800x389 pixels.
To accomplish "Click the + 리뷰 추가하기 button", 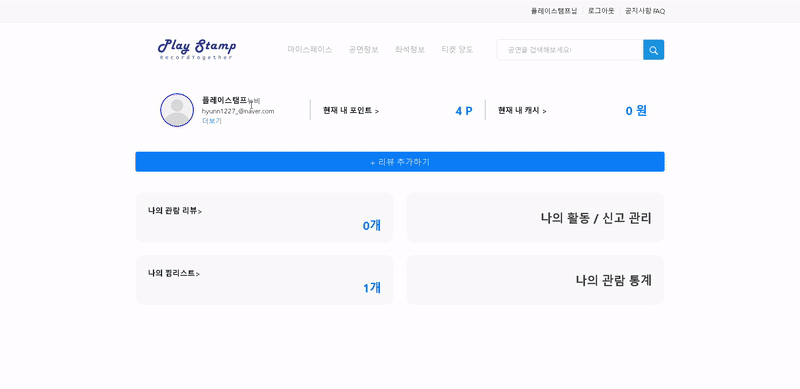I will [400, 162].
